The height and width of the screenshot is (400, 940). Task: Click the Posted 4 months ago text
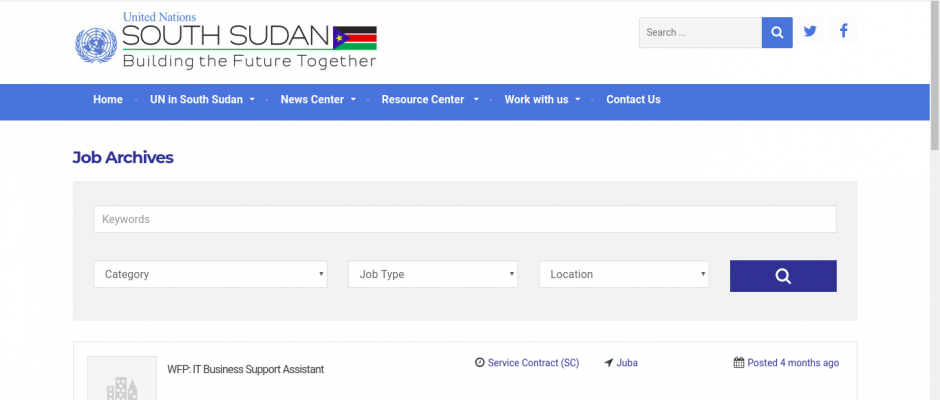[x=793, y=363]
